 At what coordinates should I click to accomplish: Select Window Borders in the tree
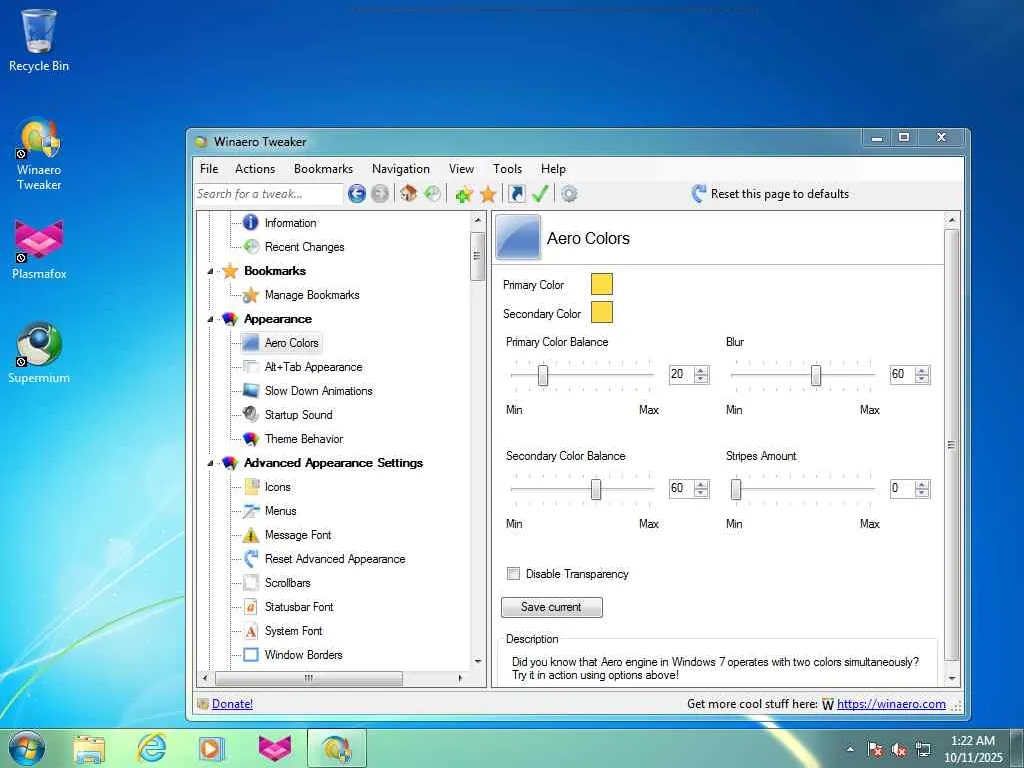coord(303,655)
